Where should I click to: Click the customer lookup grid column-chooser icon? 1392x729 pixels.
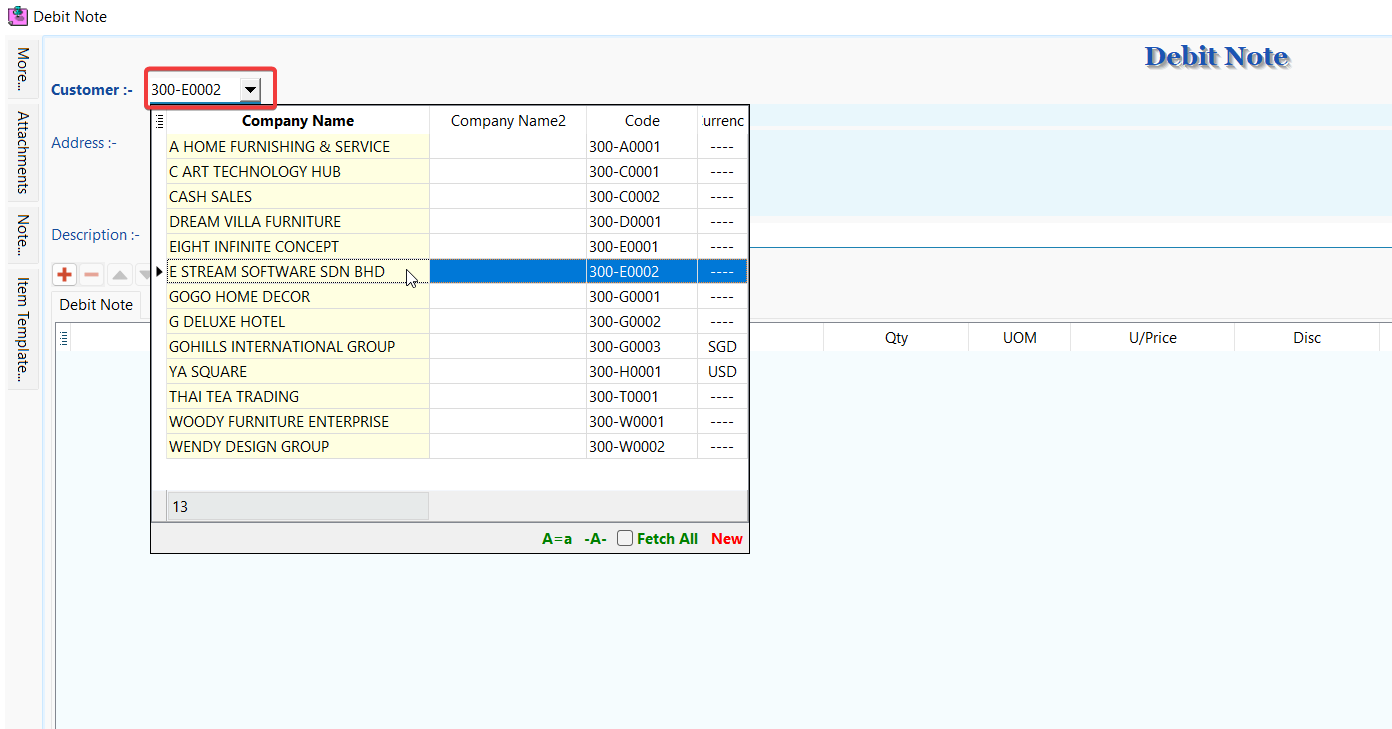[x=159, y=121]
